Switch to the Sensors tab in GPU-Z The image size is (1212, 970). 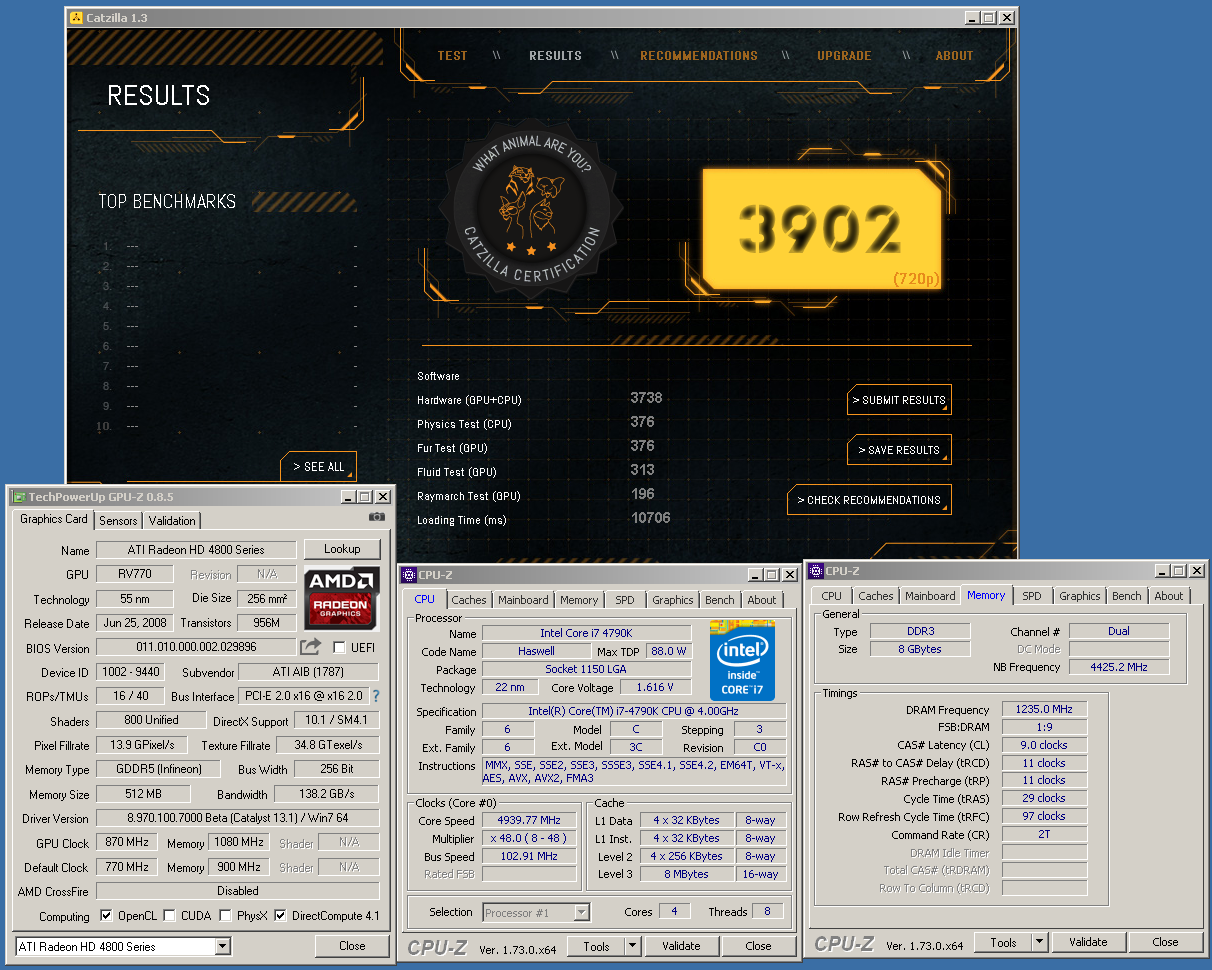click(118, 521)
